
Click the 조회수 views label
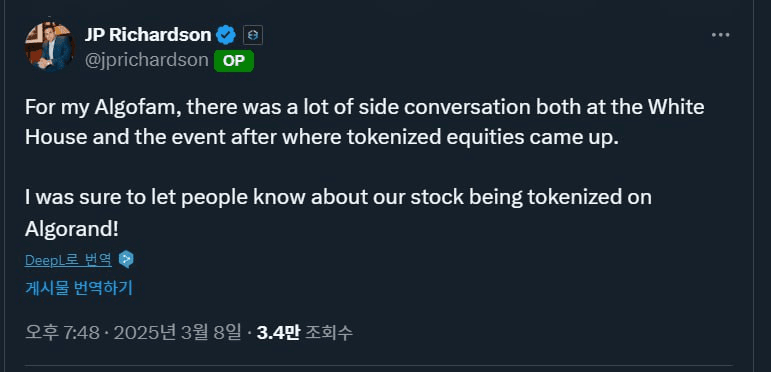pos(328,333)
